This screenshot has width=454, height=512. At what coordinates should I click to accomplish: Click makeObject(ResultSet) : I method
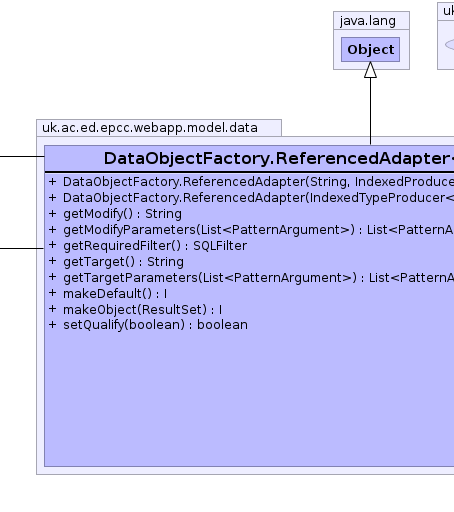click(142, 310)
